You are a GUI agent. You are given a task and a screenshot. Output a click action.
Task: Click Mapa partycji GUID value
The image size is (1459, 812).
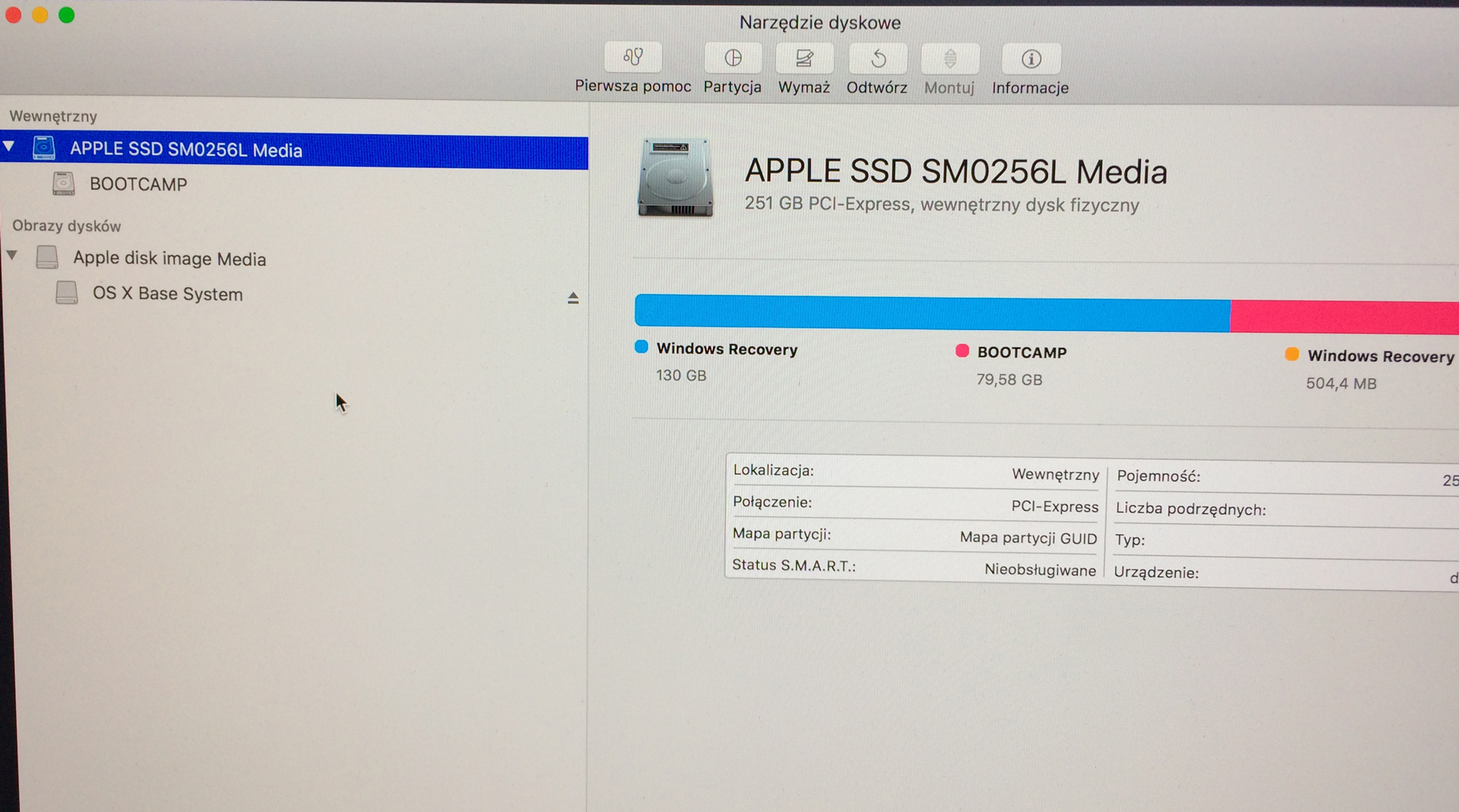(x=1028, y=538)
